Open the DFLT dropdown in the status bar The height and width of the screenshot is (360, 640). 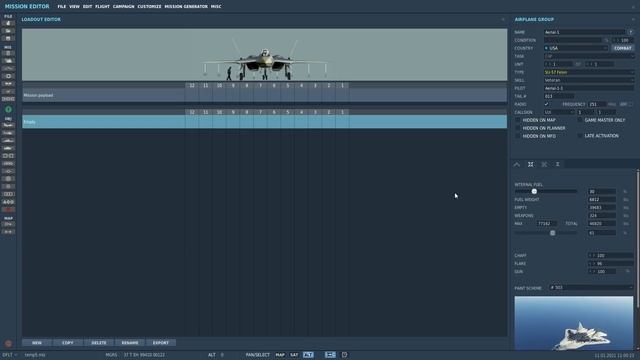[10, 355]
